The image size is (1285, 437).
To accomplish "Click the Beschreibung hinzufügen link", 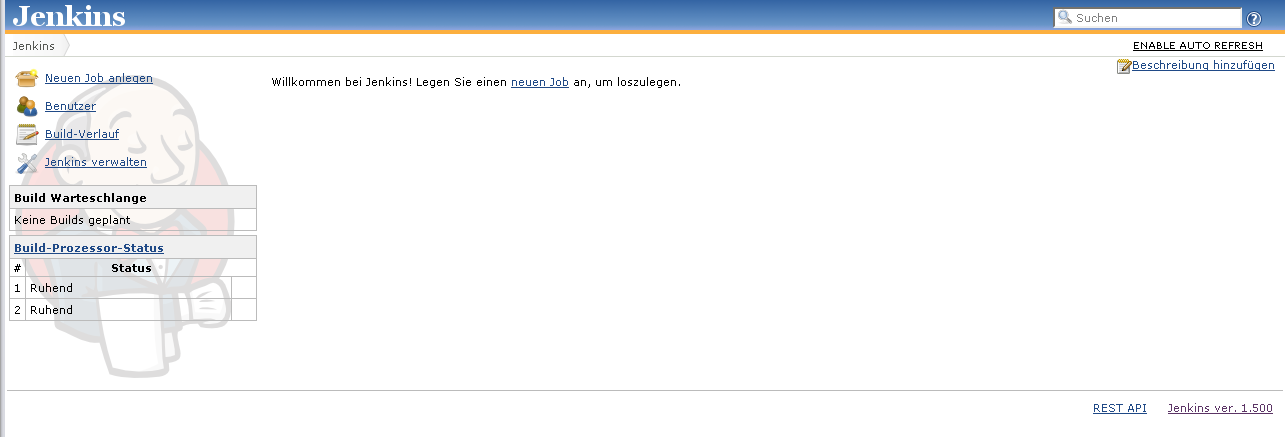I will click(1203, 66).
